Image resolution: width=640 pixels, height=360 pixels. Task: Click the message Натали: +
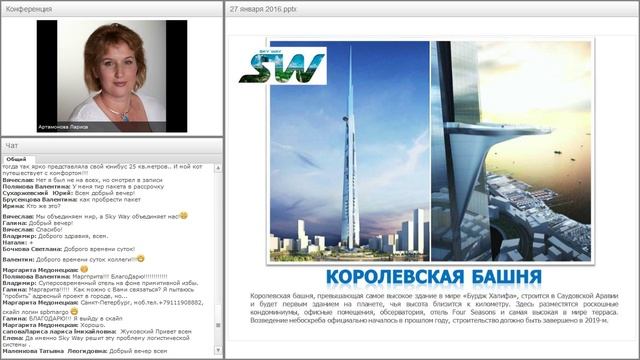coord(18,242)
